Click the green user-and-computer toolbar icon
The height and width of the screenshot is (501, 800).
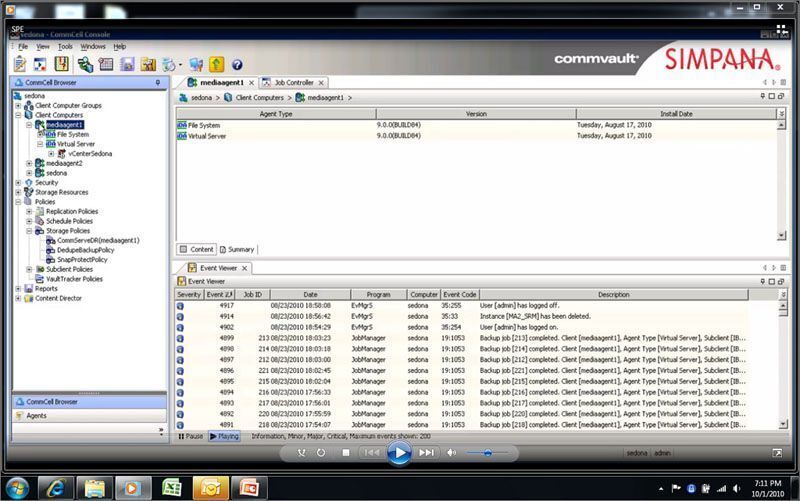(85, 64)
